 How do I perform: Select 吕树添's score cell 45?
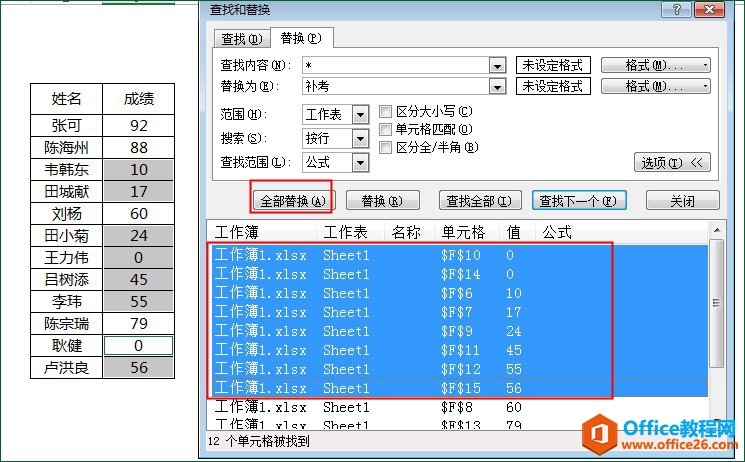point(139,279)
